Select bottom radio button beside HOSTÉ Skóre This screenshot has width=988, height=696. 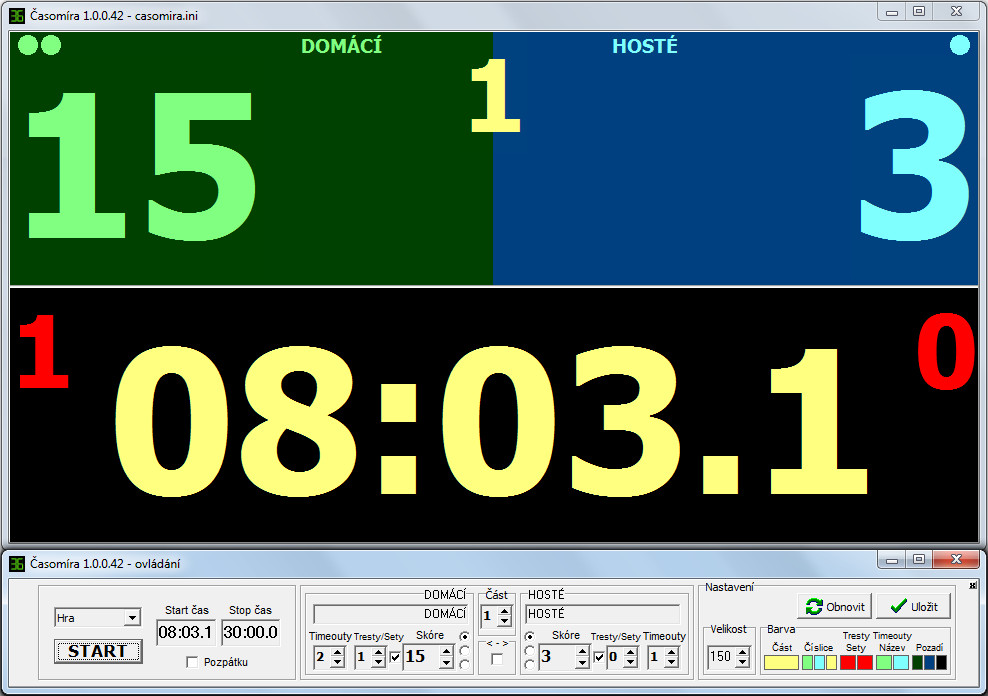pyautogui.click(x=529, y=664)
